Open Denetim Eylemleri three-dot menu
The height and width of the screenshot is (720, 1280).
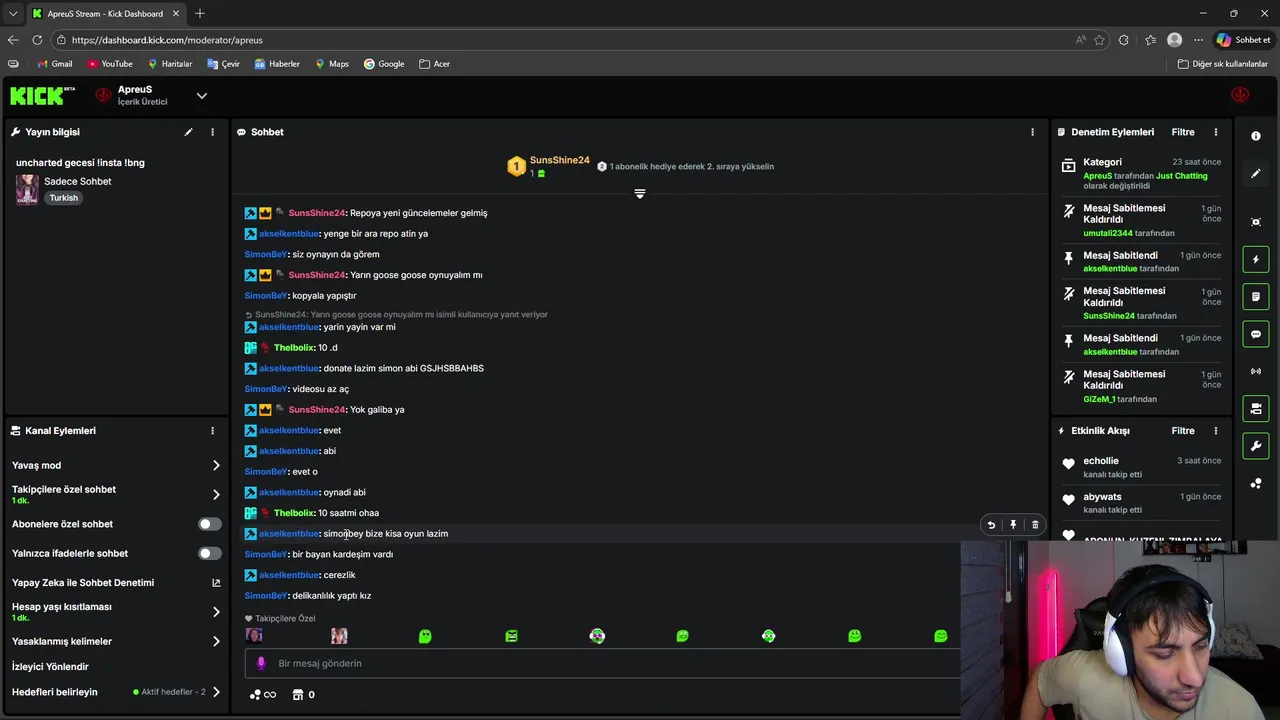pos(1216,132)
